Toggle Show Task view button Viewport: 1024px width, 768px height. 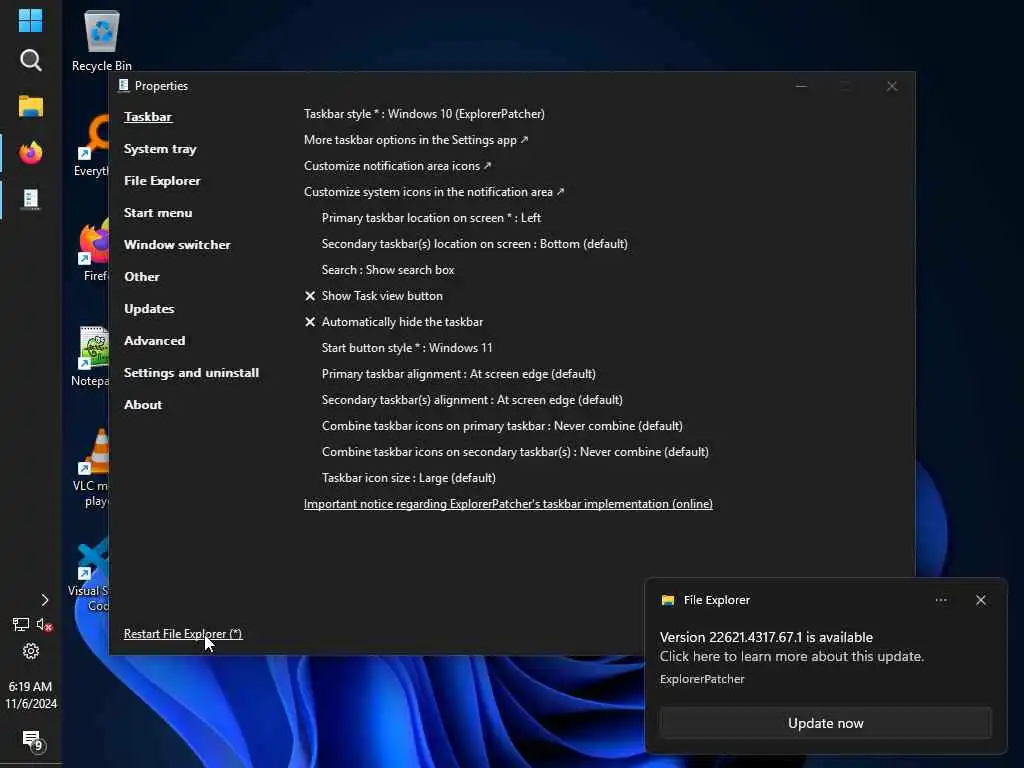pyautogui.click(x=374, y=296)
